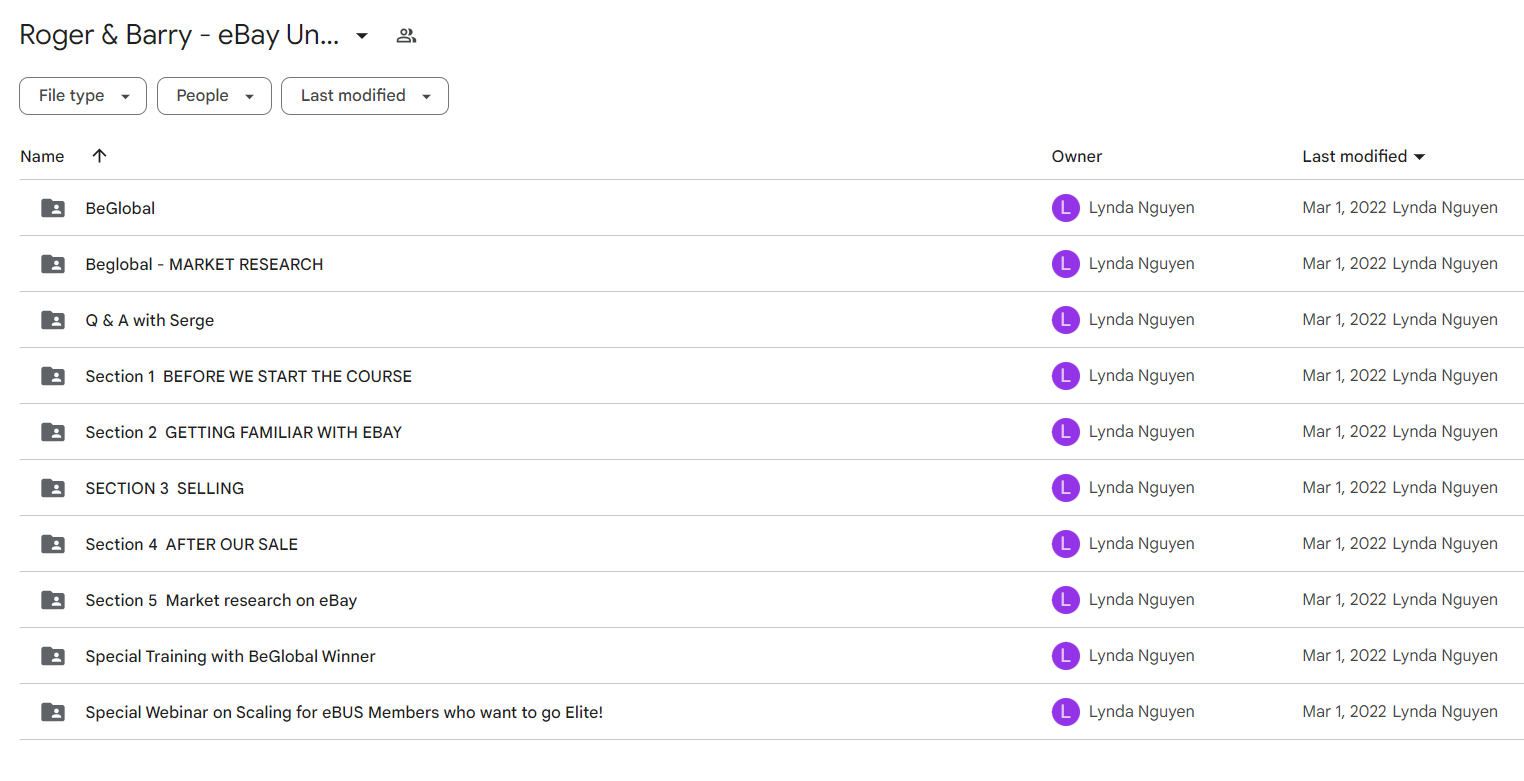Click the BeGlobal shared folder icon
The width and height of the screenshot is (1524, 781).
click(53, 208)
